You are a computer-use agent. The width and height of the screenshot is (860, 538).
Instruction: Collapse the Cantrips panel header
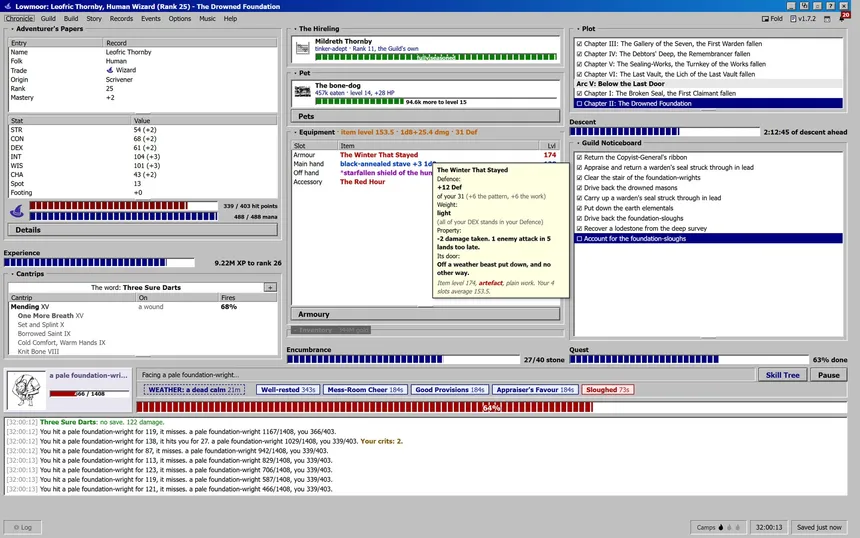pyautogui.click(x=27, y=274)
